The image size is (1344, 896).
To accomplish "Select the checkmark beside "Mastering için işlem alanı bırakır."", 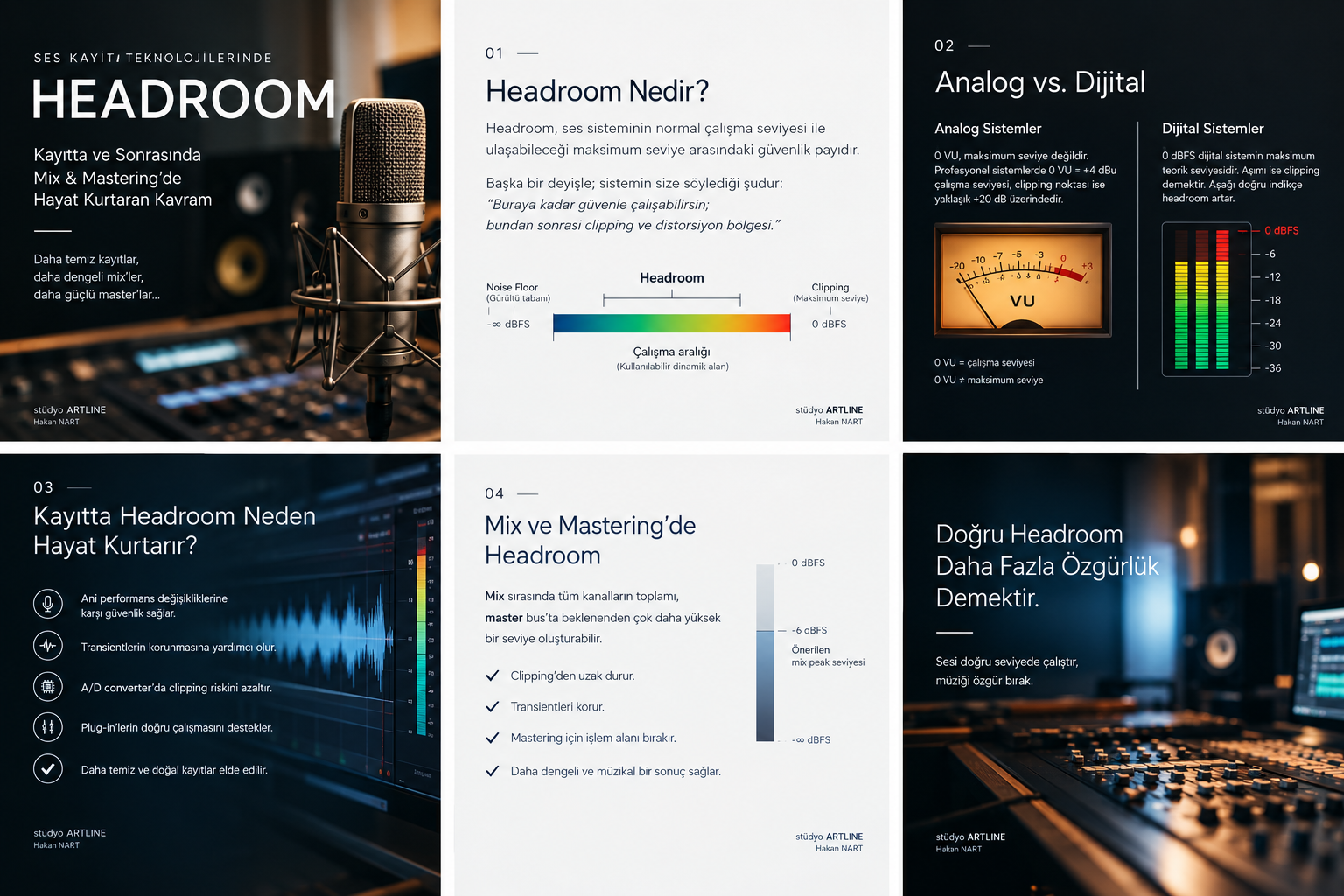I will coord(493,738).
